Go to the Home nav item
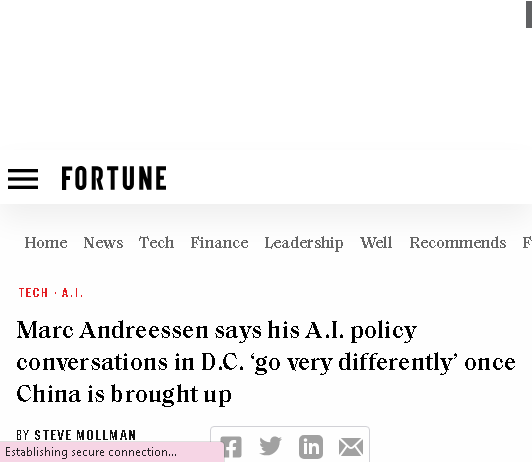Image resolution: width=532 pixels, height=462 pixels. click(x=46, y=243)
